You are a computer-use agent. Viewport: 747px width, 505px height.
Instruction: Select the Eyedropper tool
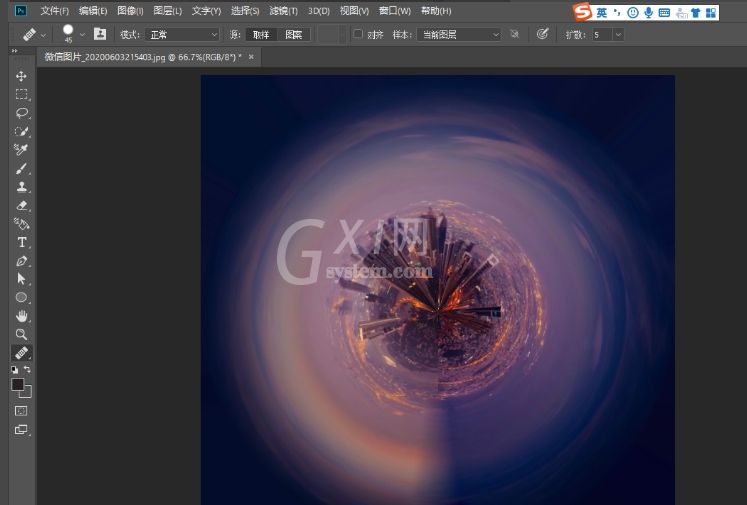pyautogui.click(x=21, y=150)
